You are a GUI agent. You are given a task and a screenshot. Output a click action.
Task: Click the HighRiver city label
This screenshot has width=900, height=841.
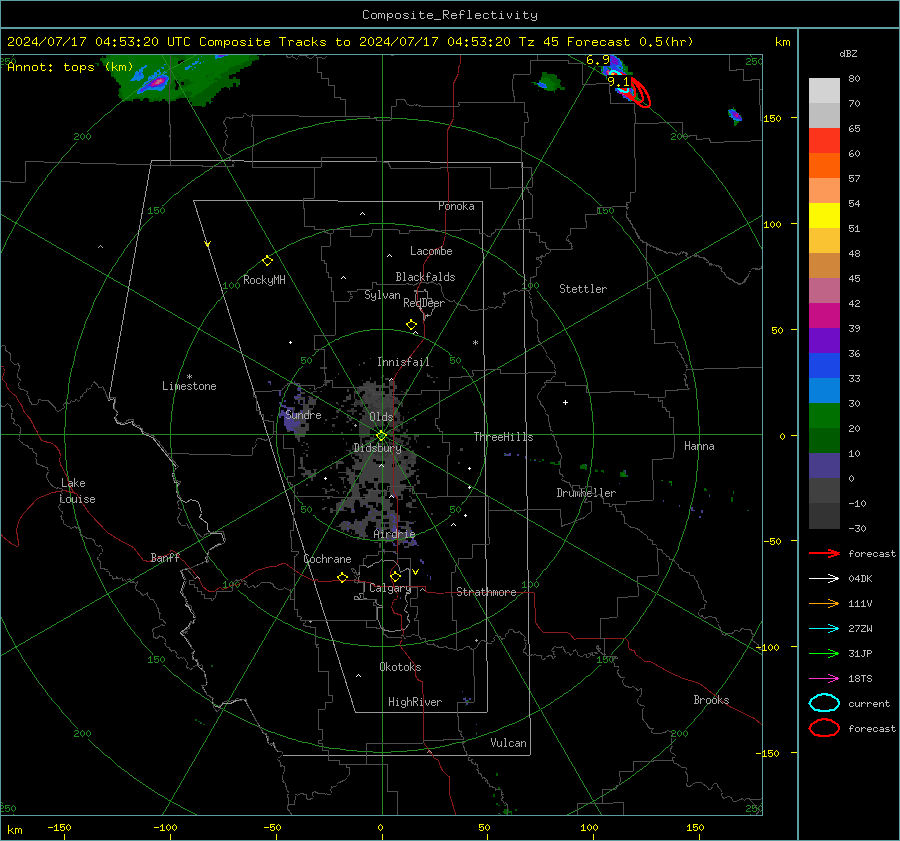click(415, 702)
